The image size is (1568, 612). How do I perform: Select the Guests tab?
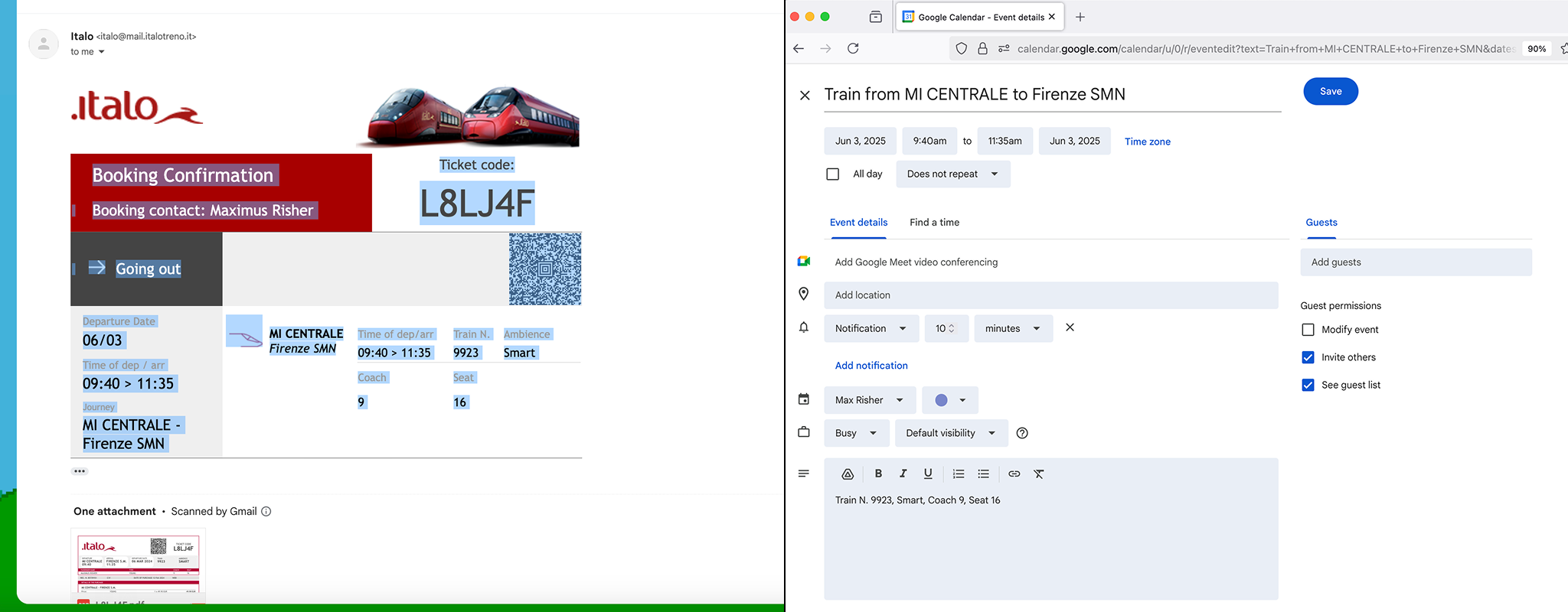pos(1321,223)
